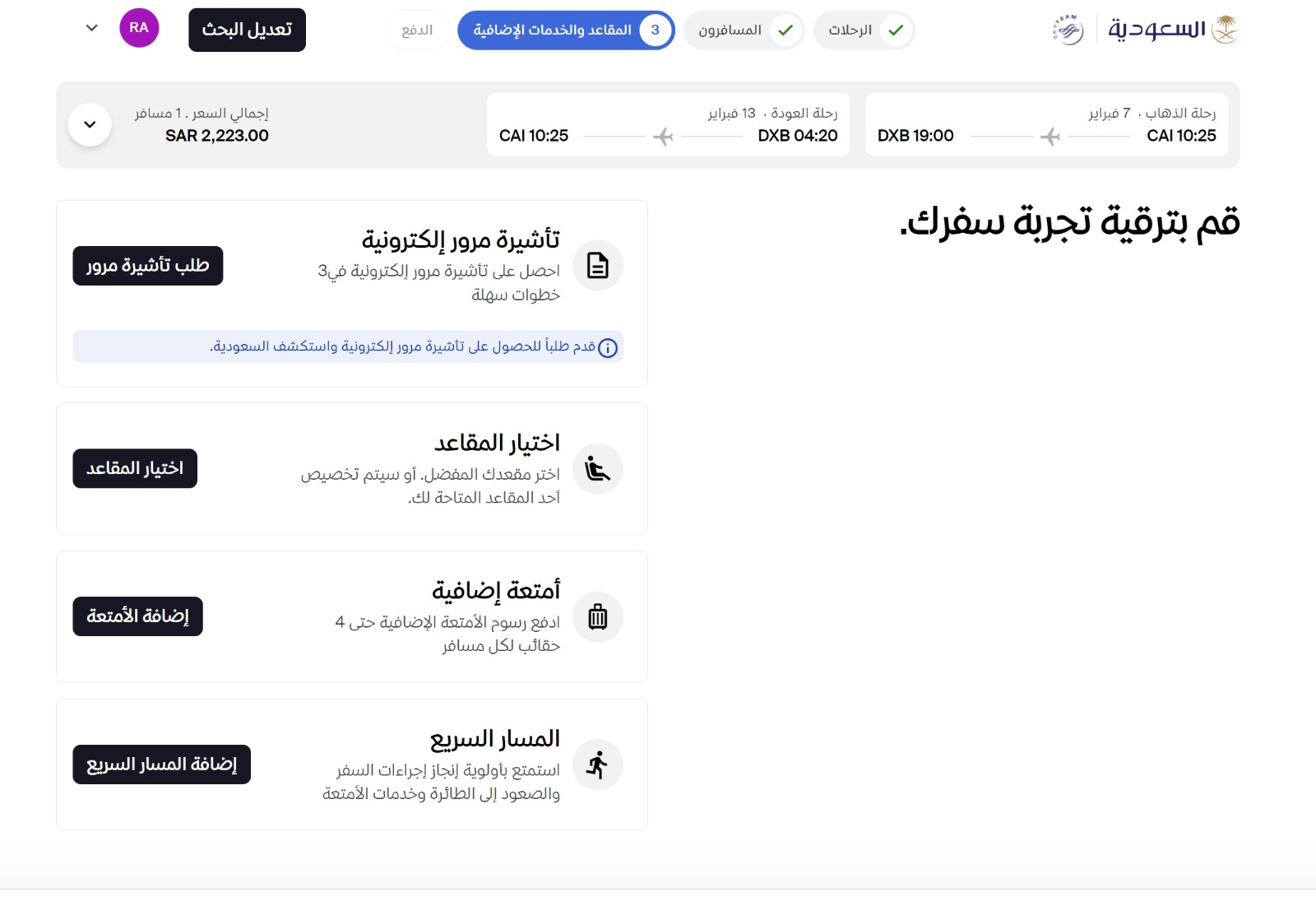This screenshot has height=897, width=1316.
Task: Click the extra baggage suitcase icon
Action: [598, 616]
